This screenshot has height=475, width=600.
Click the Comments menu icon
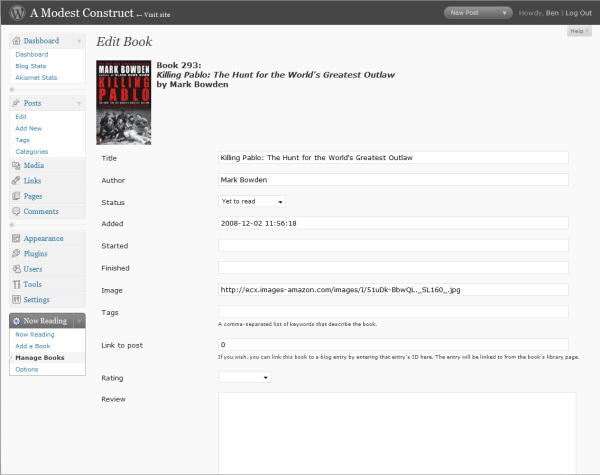17,212
